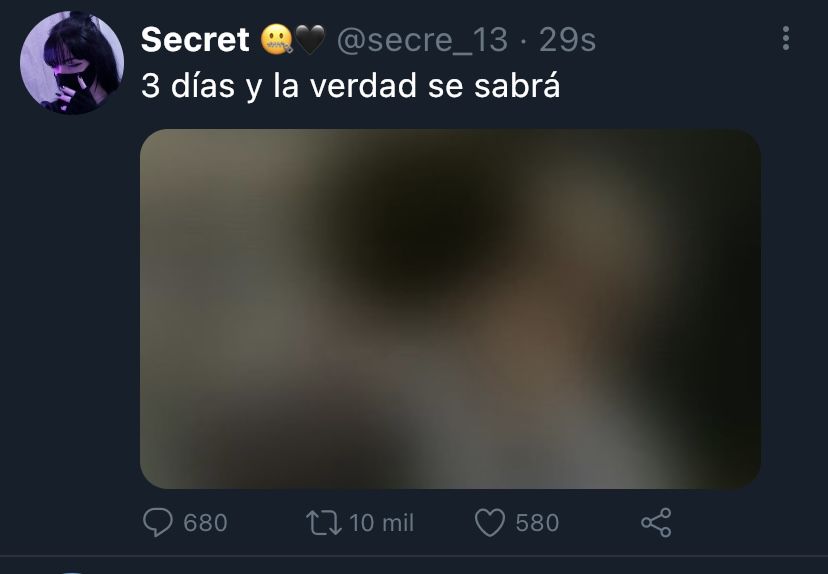Click the word "verdad" in the tweet

click(363, 86)
